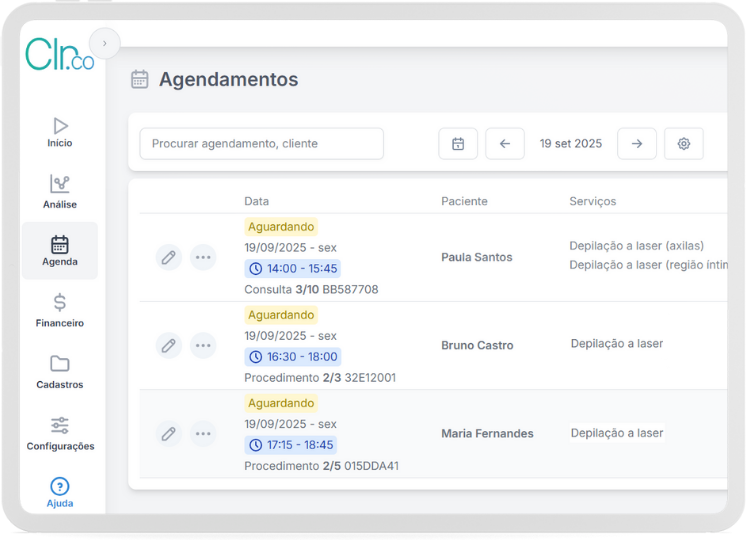Open the Análise section
This screenshot has width=748, height=540.
[x=60, y=192]
